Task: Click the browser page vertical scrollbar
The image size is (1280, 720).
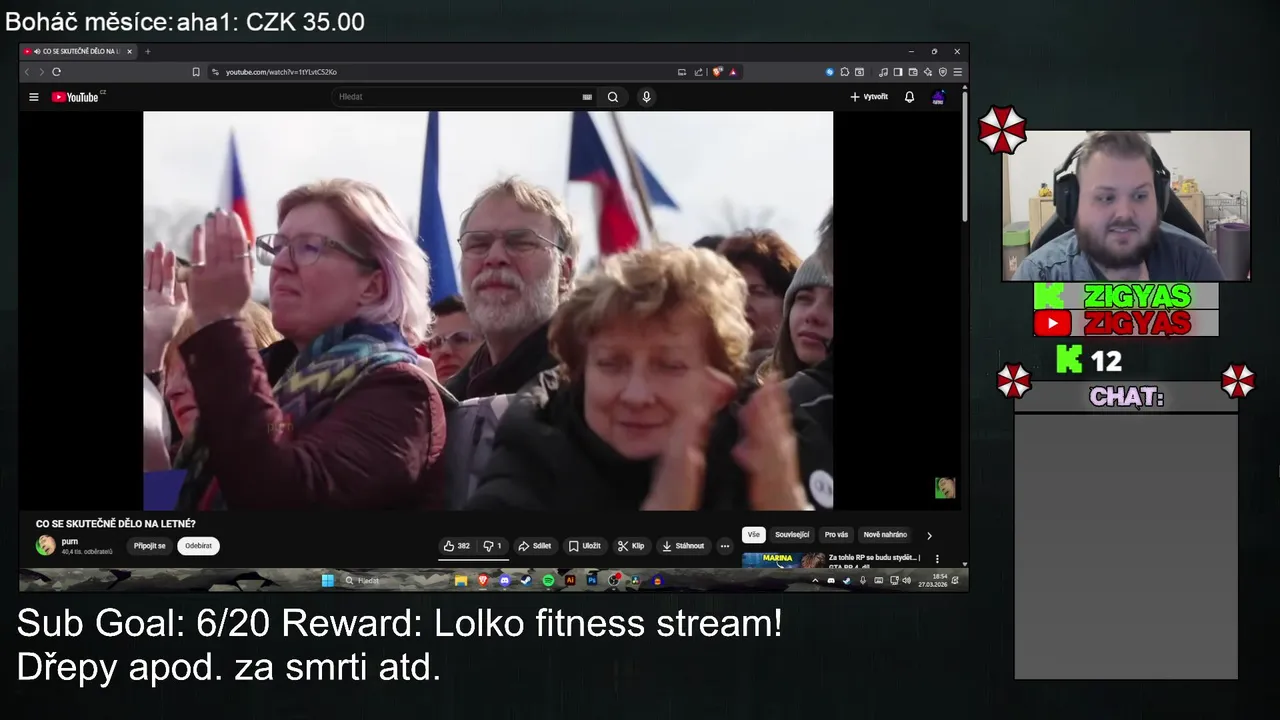Action: tap(964, 155)
